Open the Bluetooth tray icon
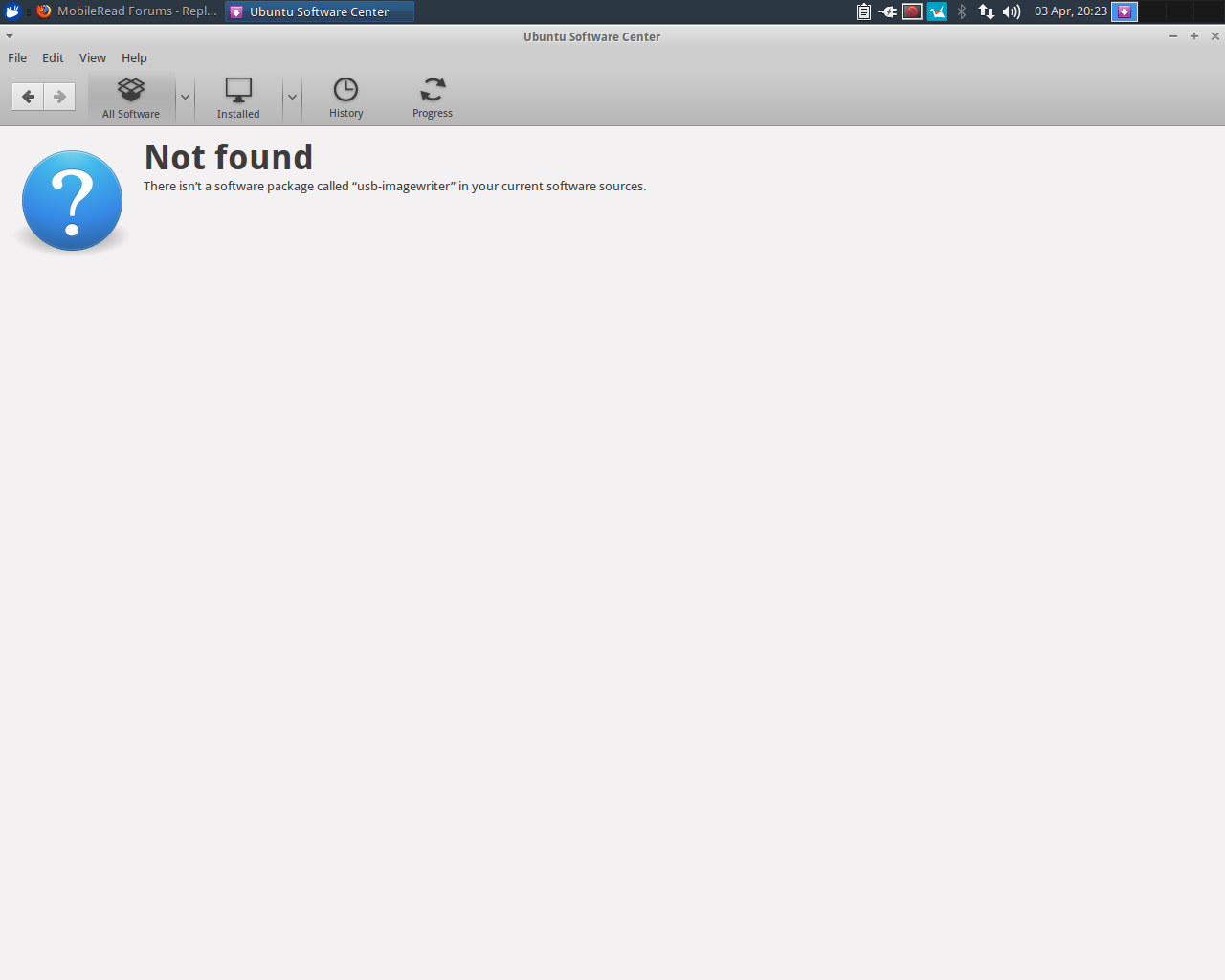 (962, 11)
